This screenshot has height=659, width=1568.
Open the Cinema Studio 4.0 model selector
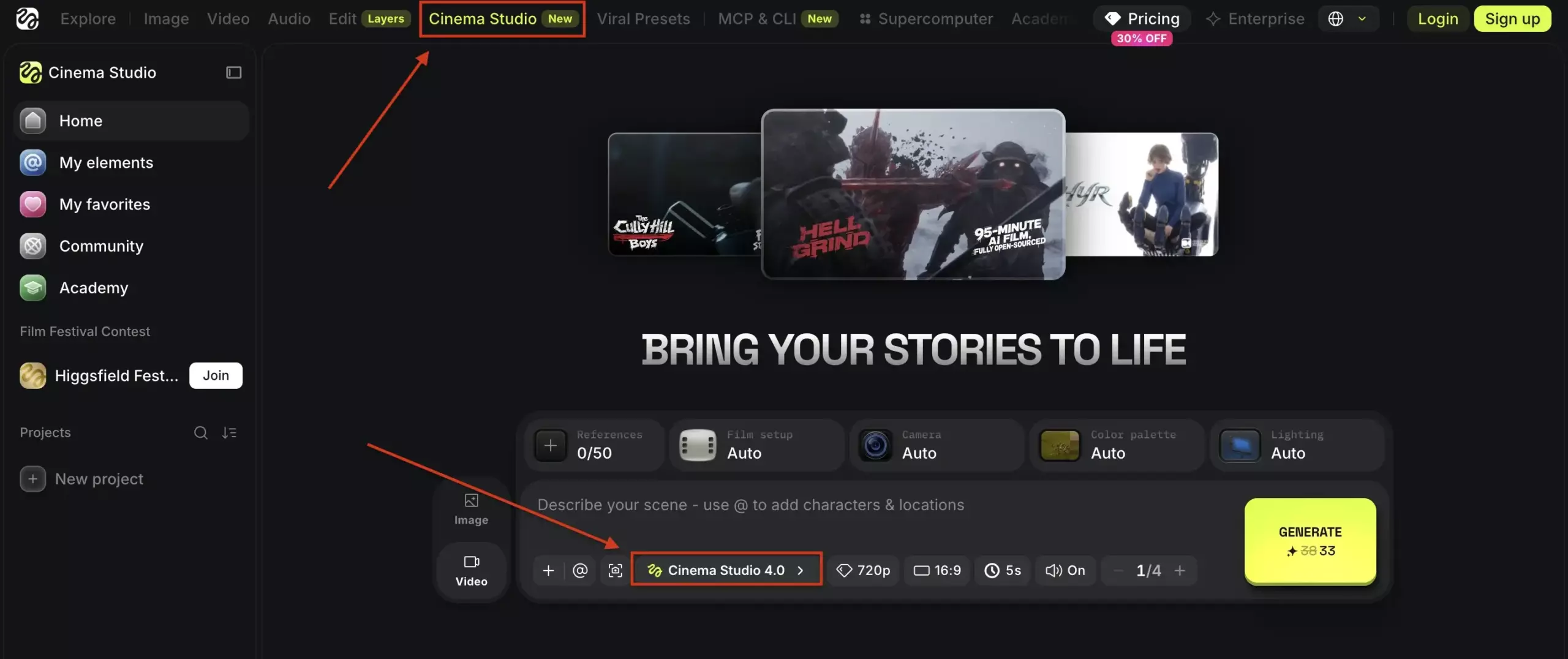[726, 570]
